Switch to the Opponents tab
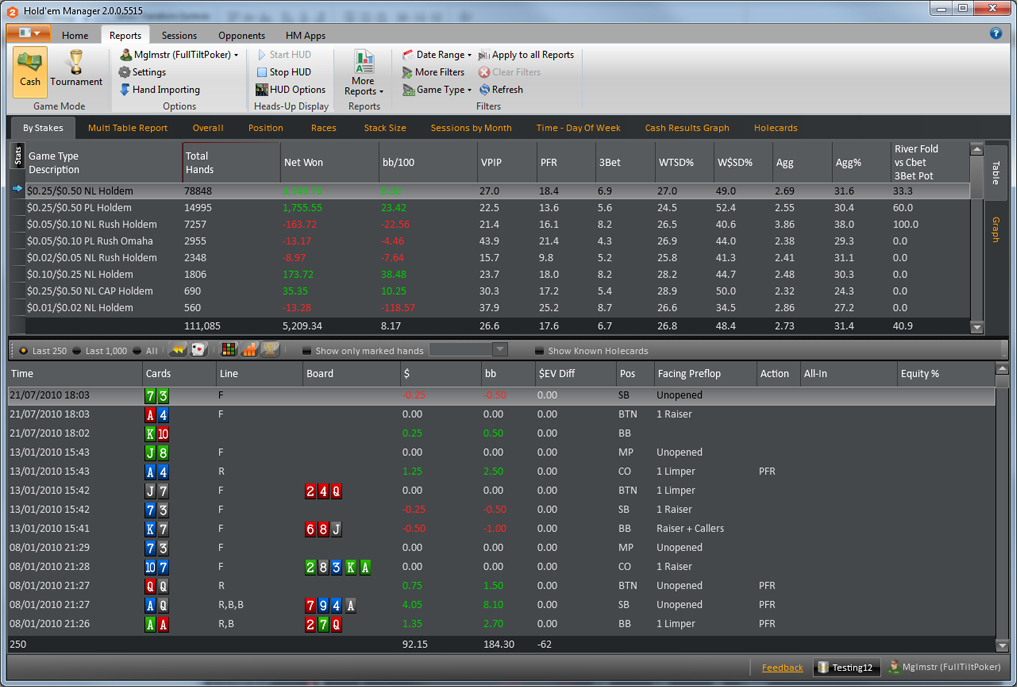This screenshot has height=687, width=1018. (241, 34)
